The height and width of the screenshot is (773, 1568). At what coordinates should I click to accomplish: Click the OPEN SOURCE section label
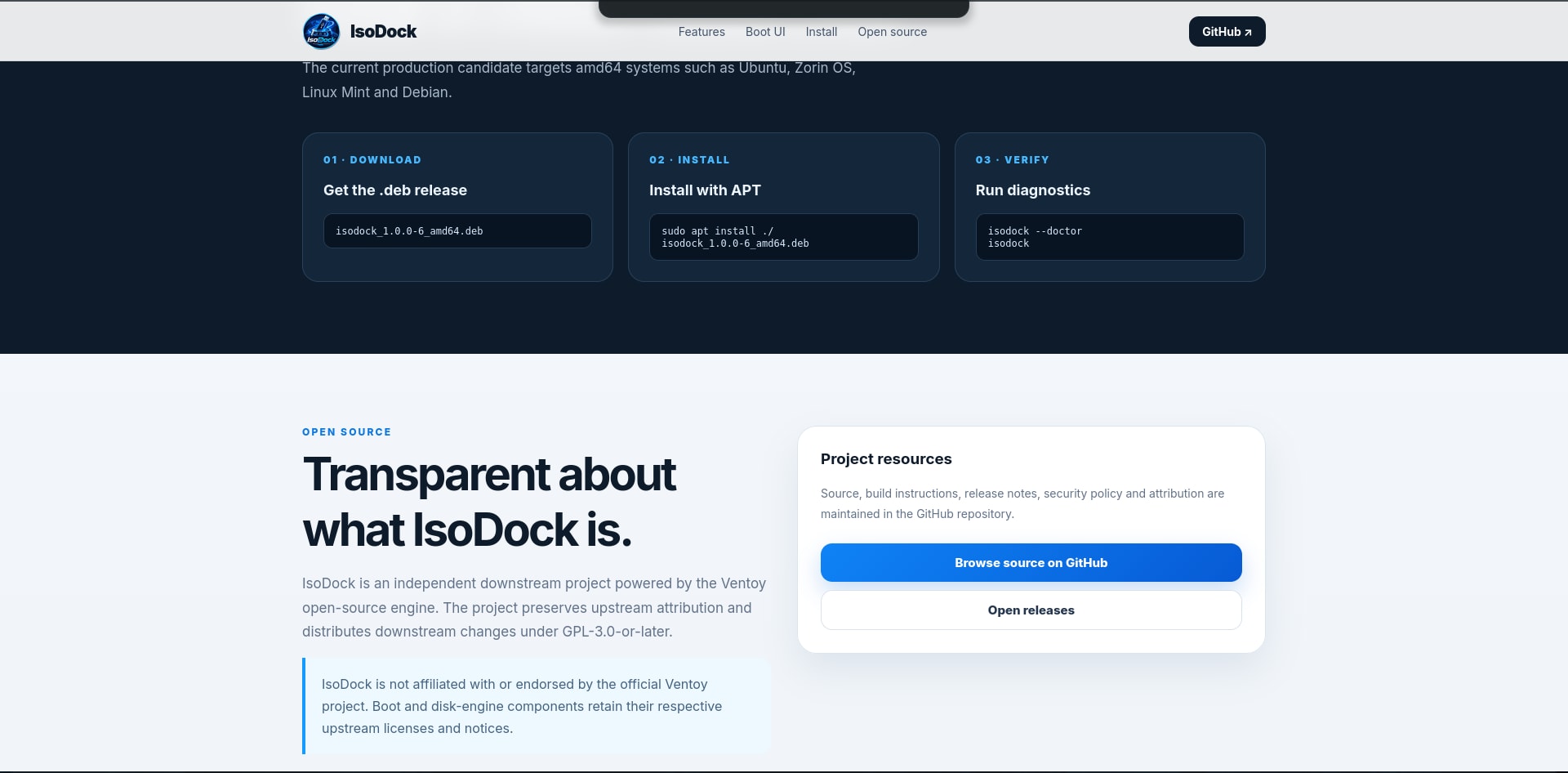pyautogui.click(x=346, y=432)
